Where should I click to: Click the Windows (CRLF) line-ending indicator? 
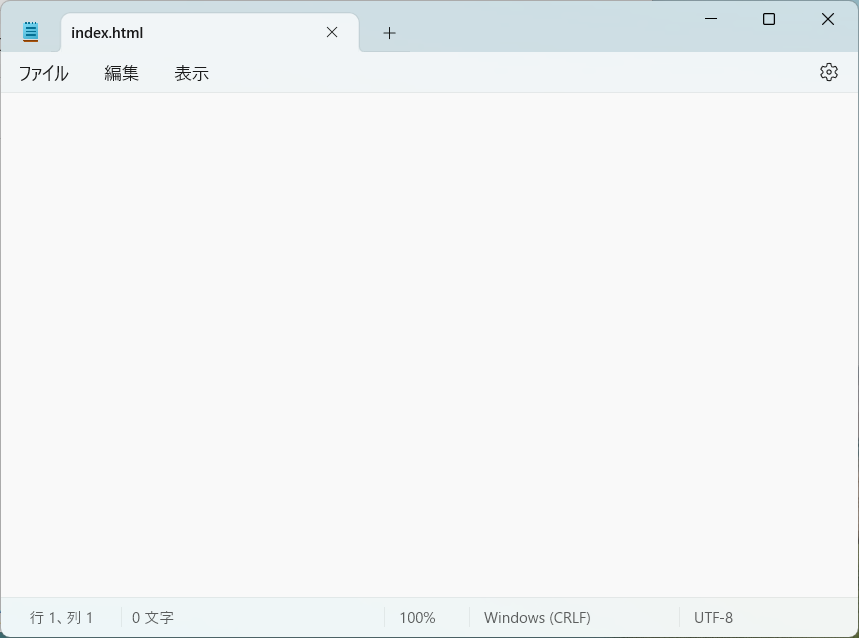click(x=536, y=617)
